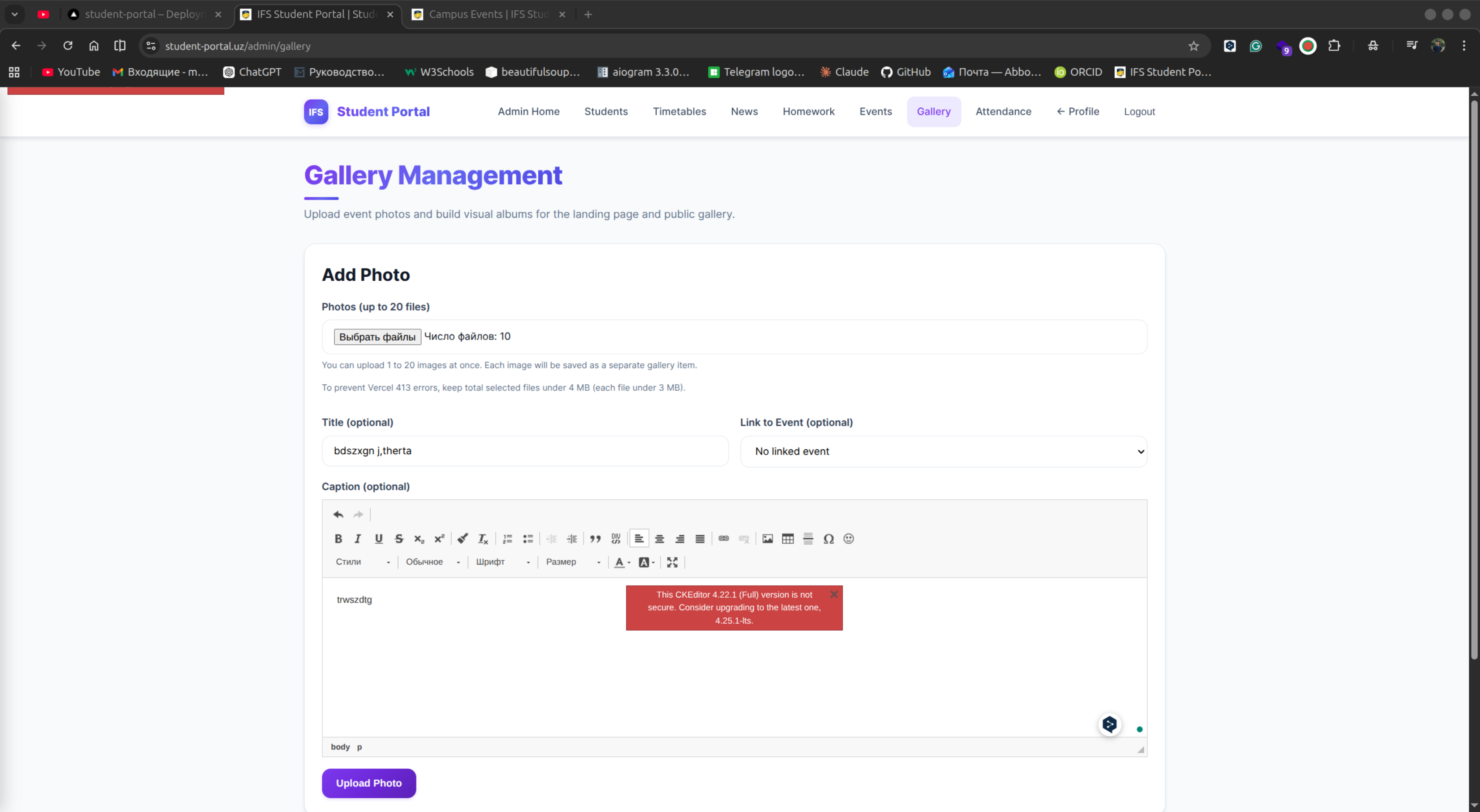Toggle bold formatting in the caption editor

tap(338, 539)
